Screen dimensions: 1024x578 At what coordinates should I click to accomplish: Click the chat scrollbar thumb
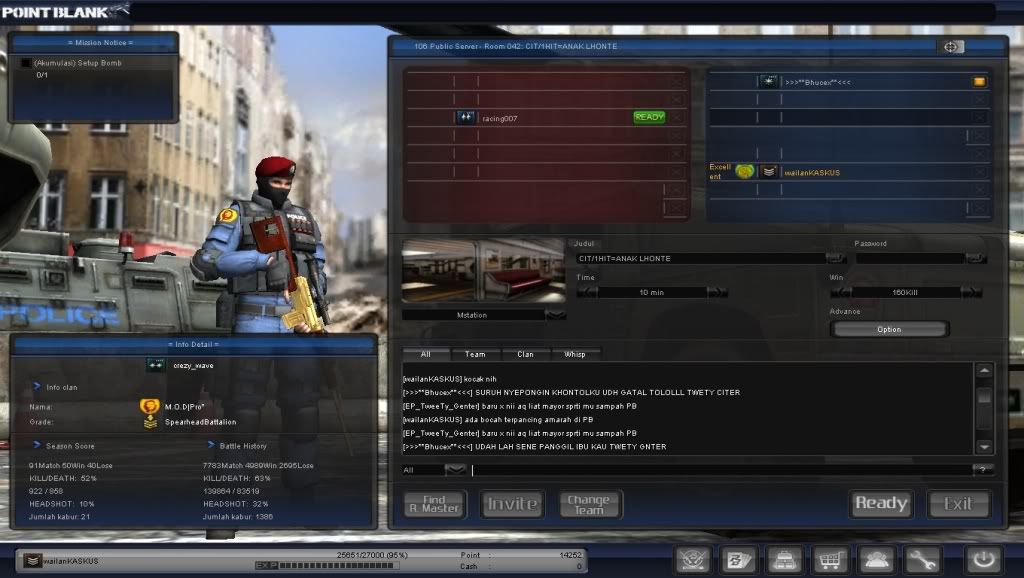[x=984, y=396]
